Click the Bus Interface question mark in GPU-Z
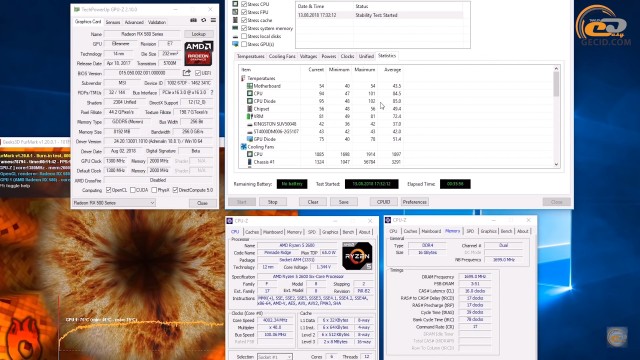Image resolution: width=640 pixels, height=360 pixels. (x=212, y=93)
